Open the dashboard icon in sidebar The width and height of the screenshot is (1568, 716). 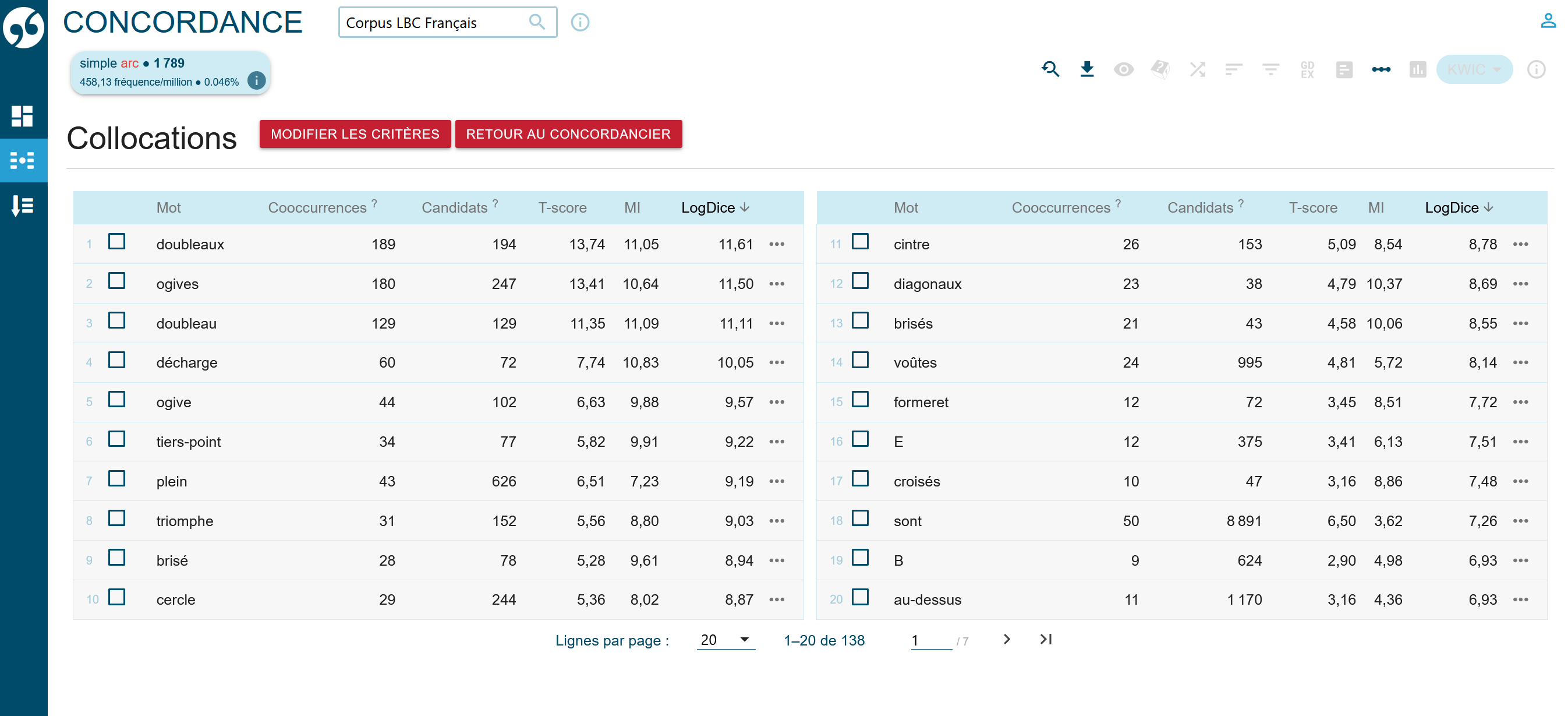pos(23,116)
